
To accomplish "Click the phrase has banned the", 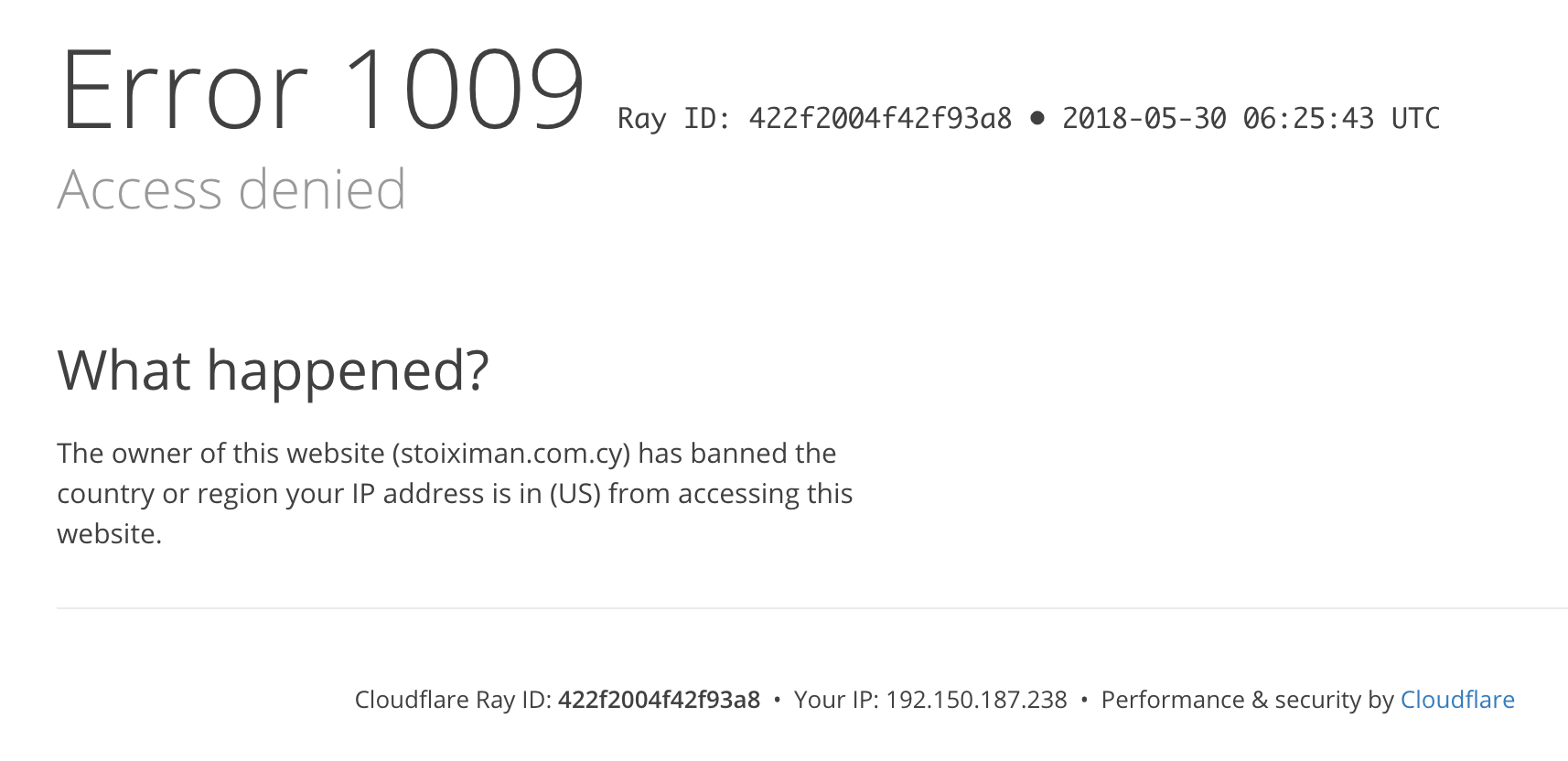I will point(737,454).
